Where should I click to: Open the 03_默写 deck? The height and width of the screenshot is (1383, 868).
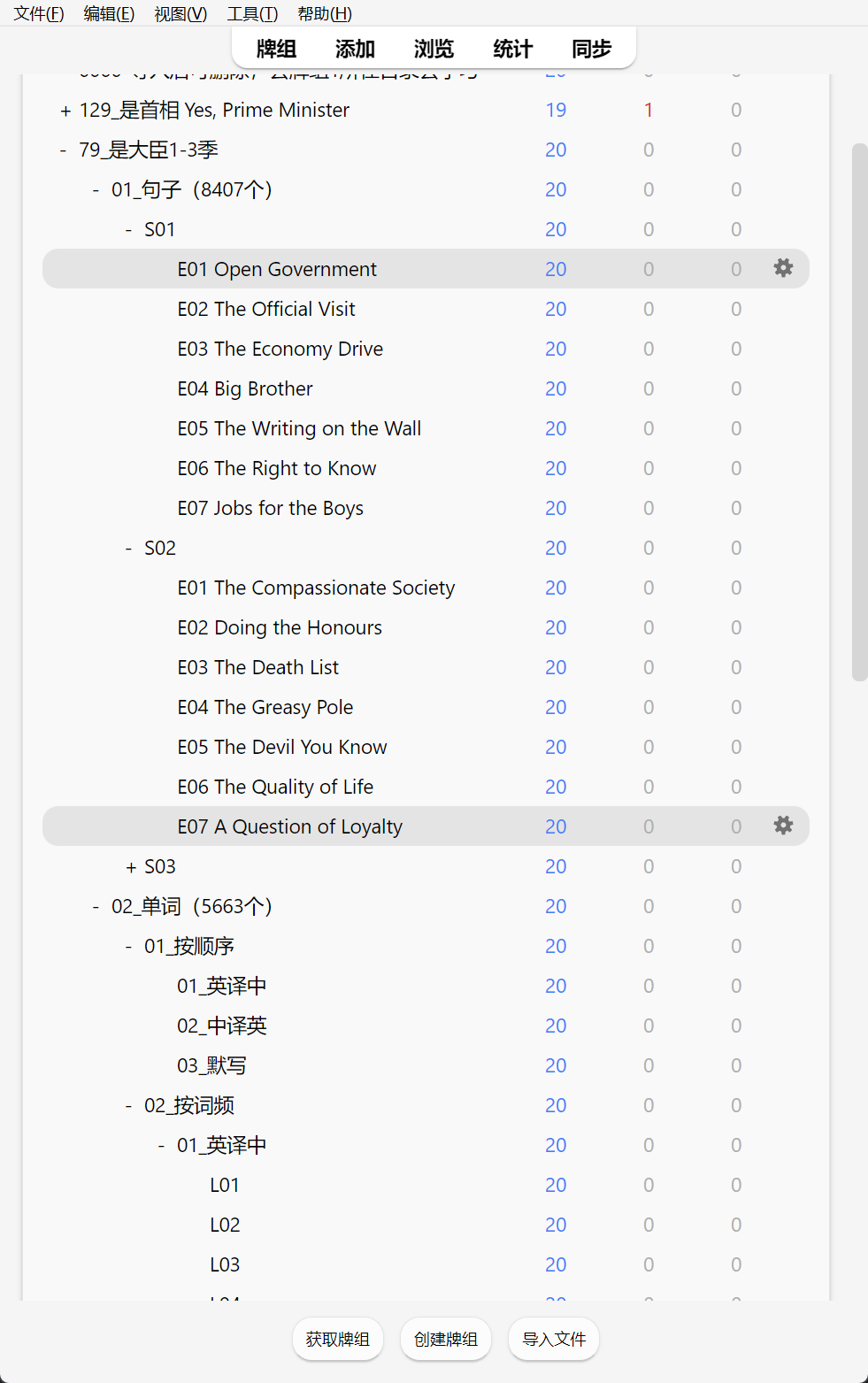coord(211,1065)
